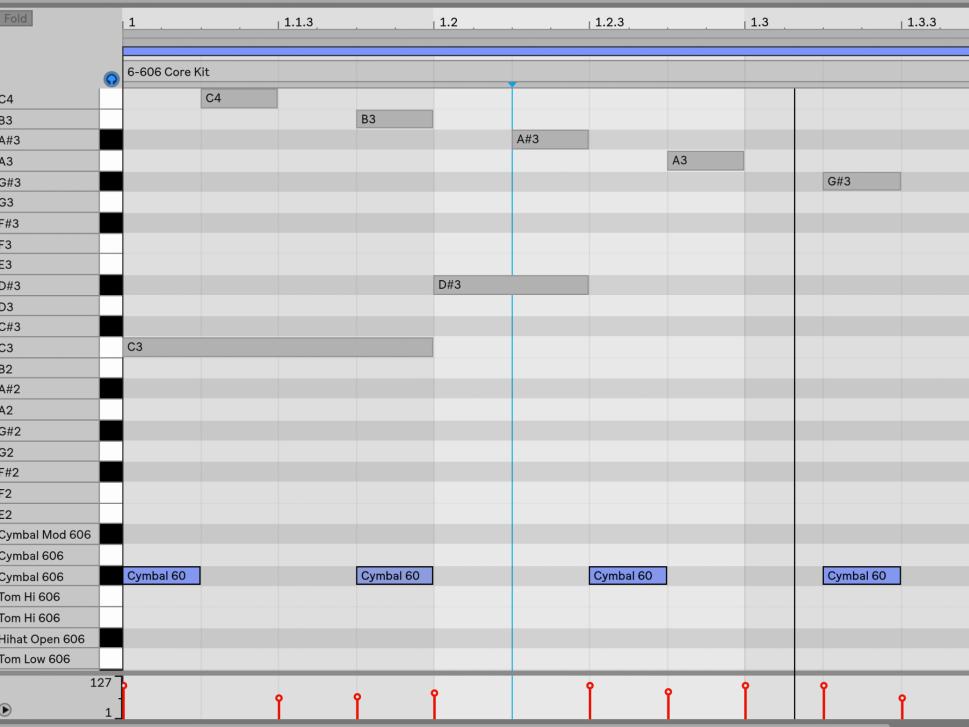969x727 pixels.
Task: Preview the D#3 black piano key
Action: (111, 286)
